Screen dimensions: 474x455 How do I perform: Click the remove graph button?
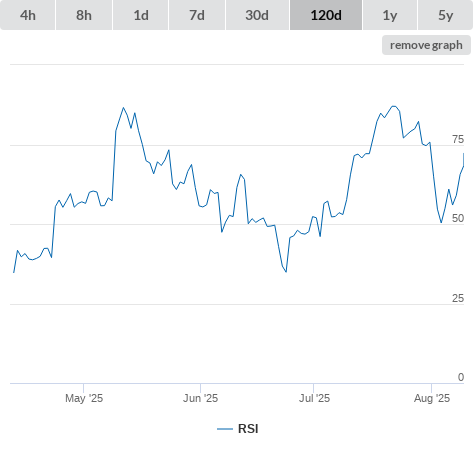(x=426, y=45)
